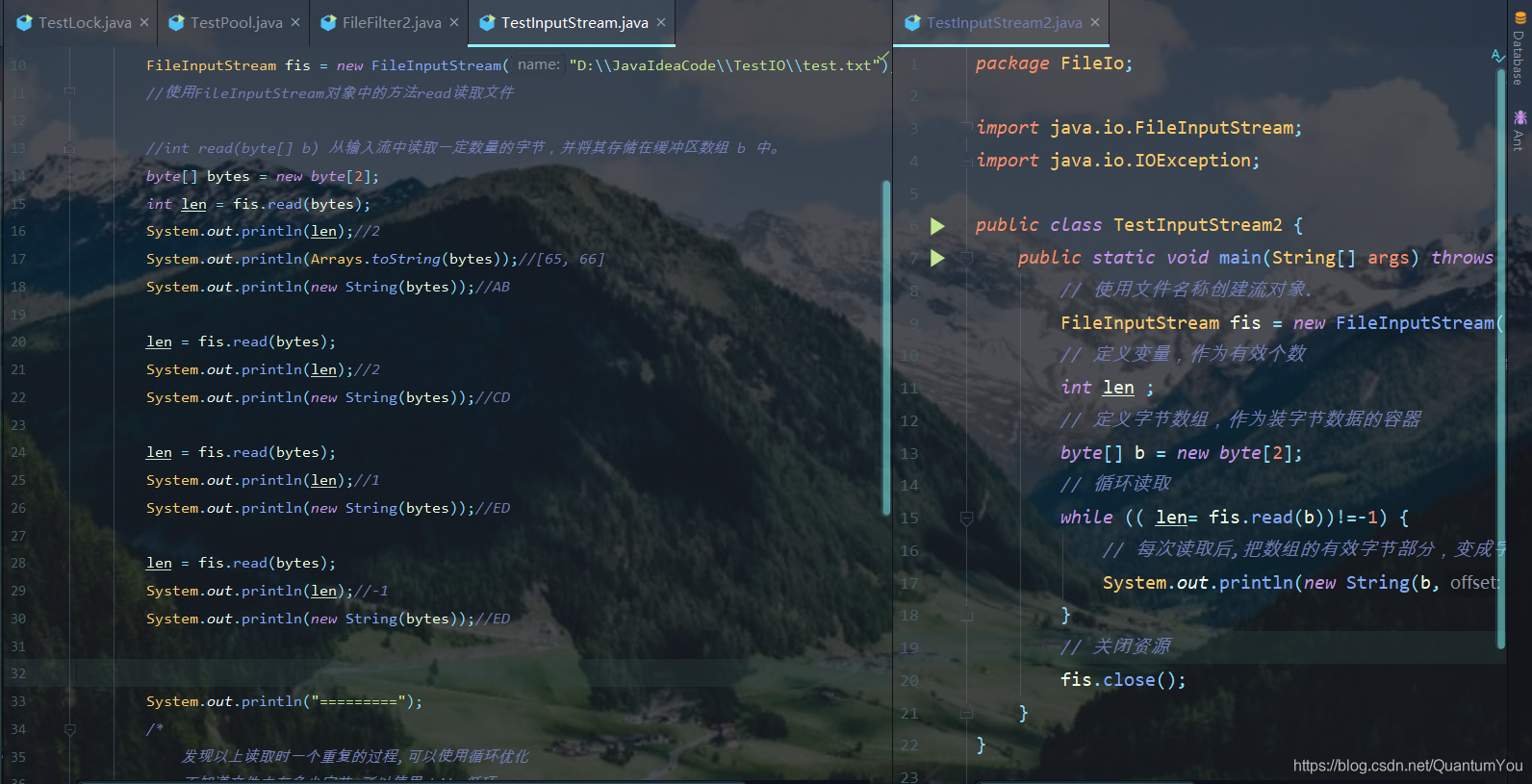The image size is (1532, 784).
Task: Collapse imports fold marker at line 3
Action: click(967, 128)
